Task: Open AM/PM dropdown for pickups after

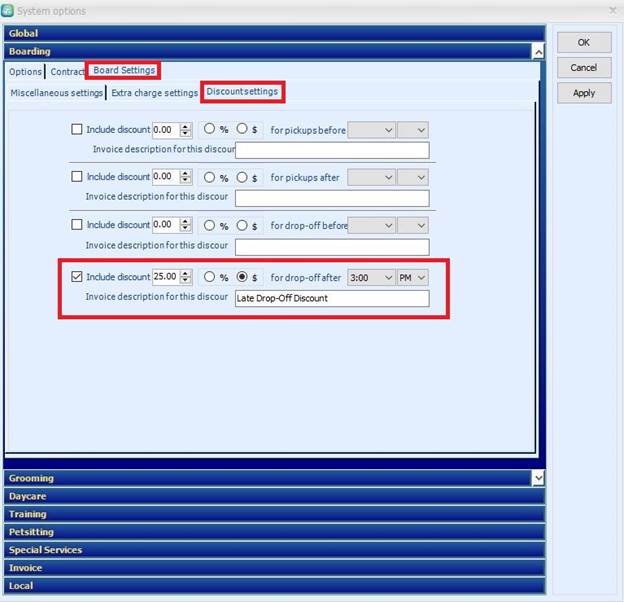Action: pyautogui.click(x=413, y=177)
